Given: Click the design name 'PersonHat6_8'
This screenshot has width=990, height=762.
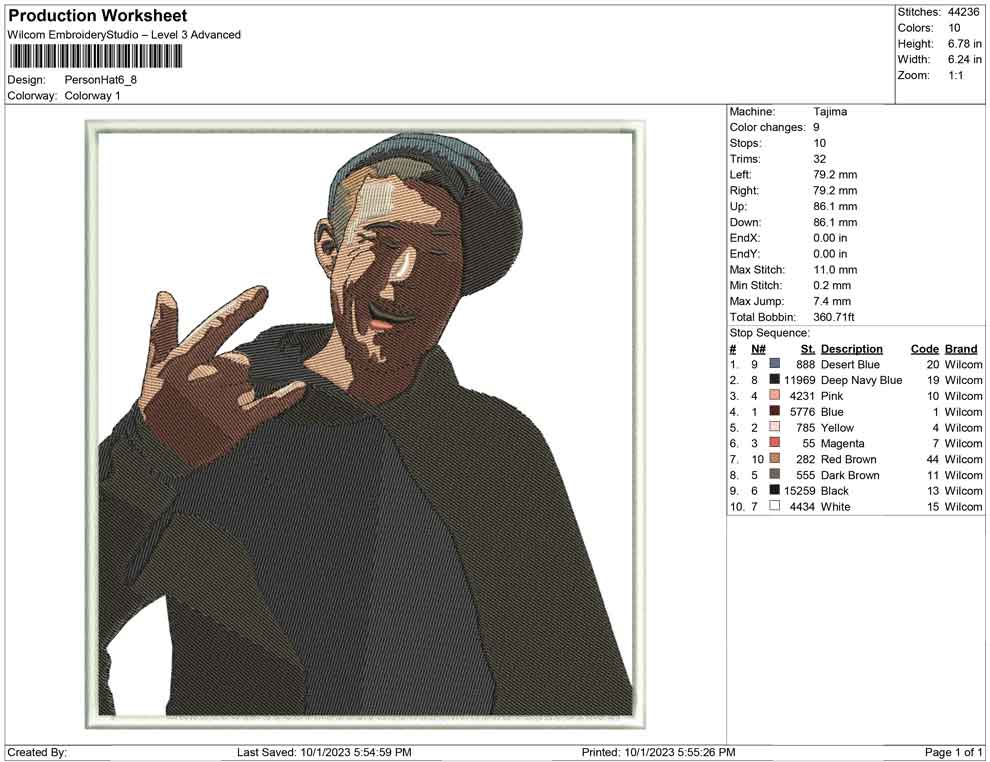Looking at the screenshot, I should [x=100, y=80].
